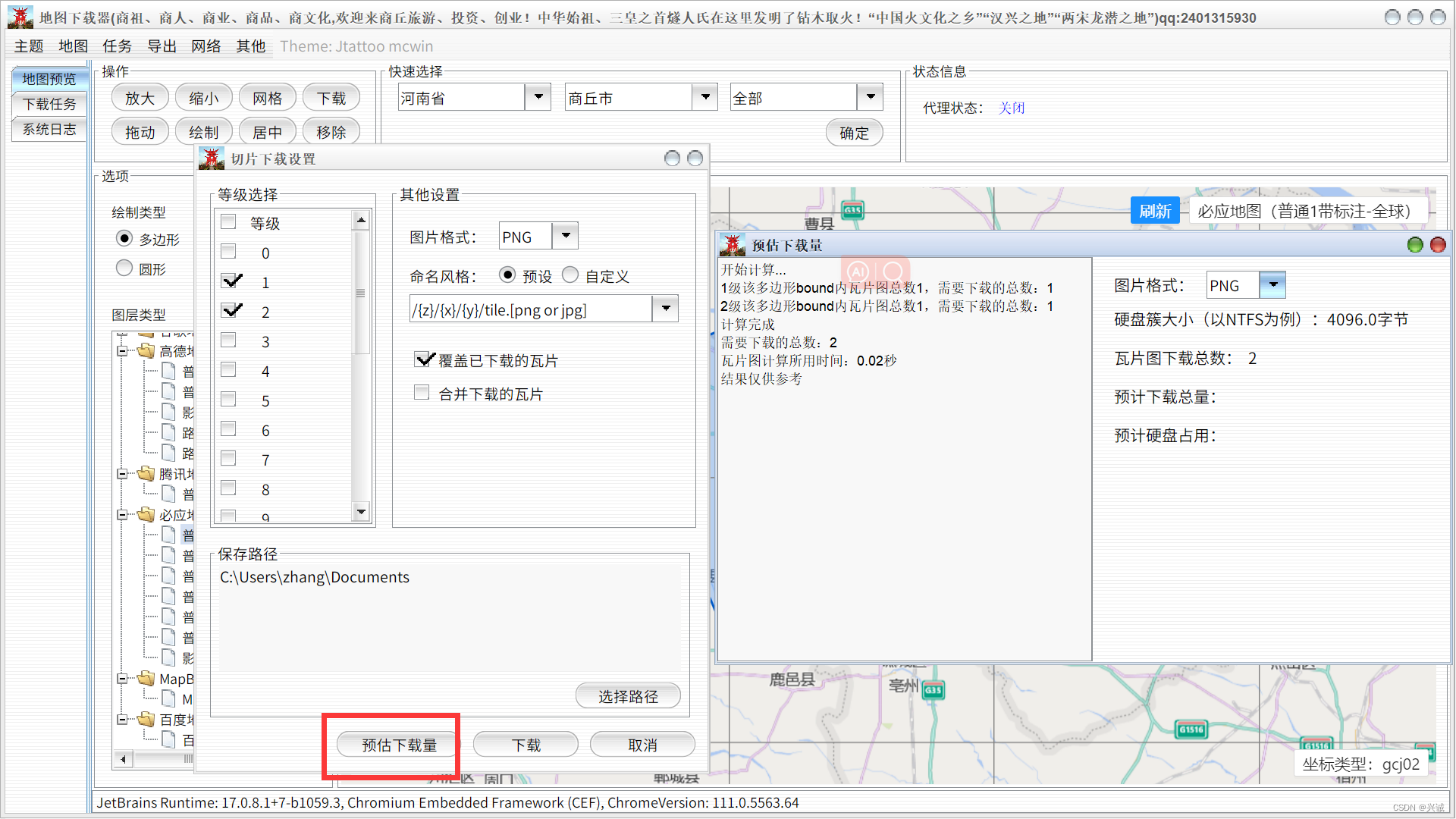The height and width of the screenshot is (819, 1456).
Task: Click the 刷新 button on the map
Action: coord(1154,211)
